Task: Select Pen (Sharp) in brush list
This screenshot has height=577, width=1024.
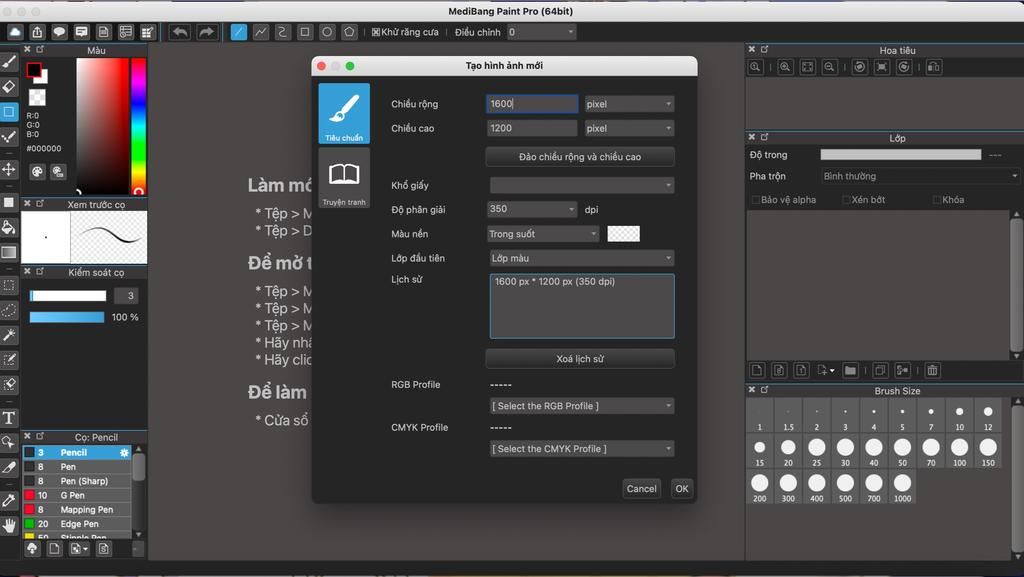Action: tap(77, 481)
